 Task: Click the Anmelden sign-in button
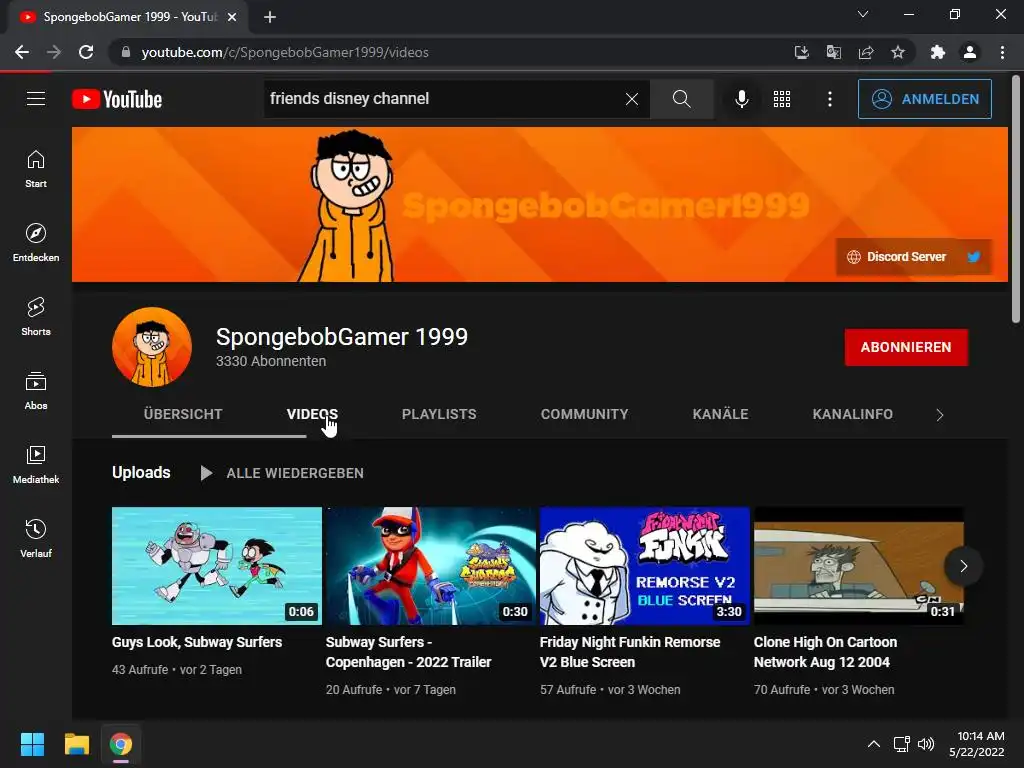(x=925, y=99)
